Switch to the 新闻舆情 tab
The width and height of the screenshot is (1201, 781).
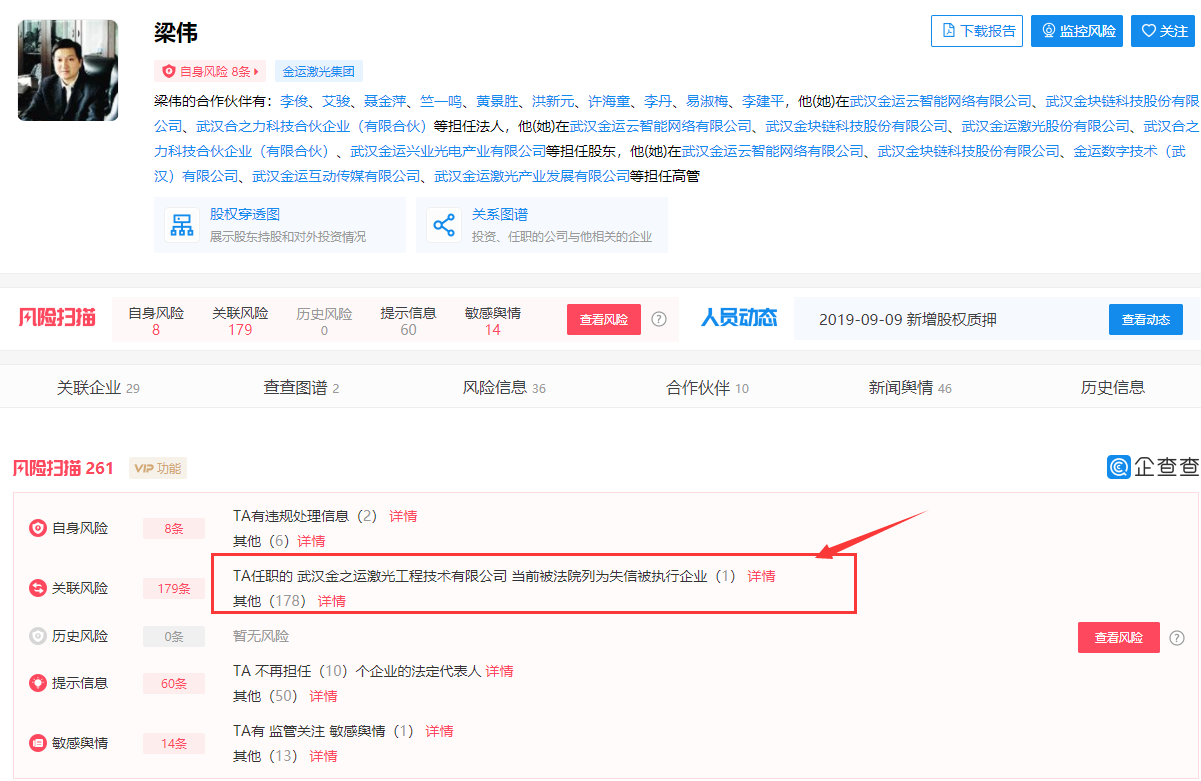tap(910, 388)
